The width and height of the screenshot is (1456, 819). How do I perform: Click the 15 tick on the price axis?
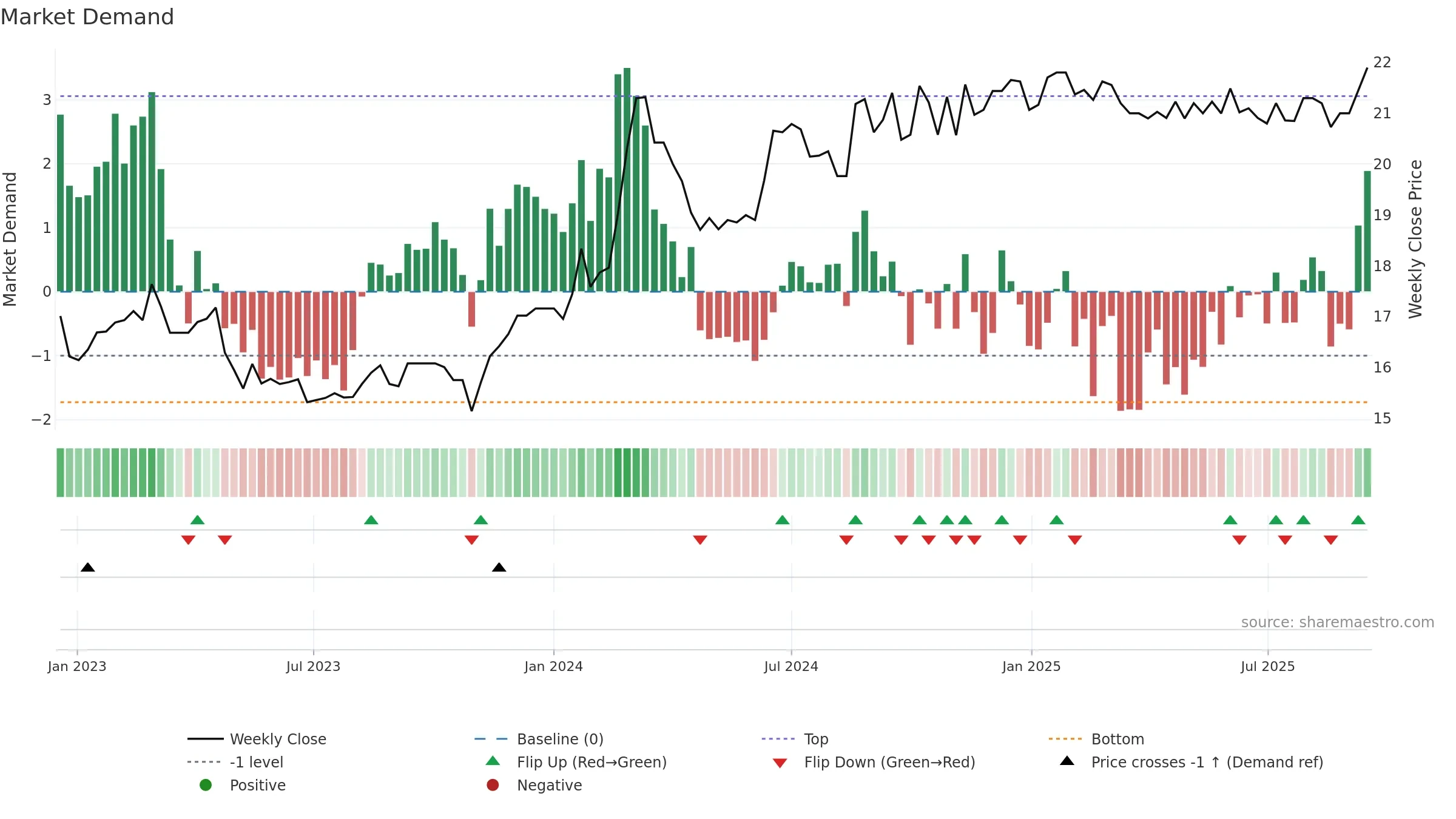(1383, 419)
